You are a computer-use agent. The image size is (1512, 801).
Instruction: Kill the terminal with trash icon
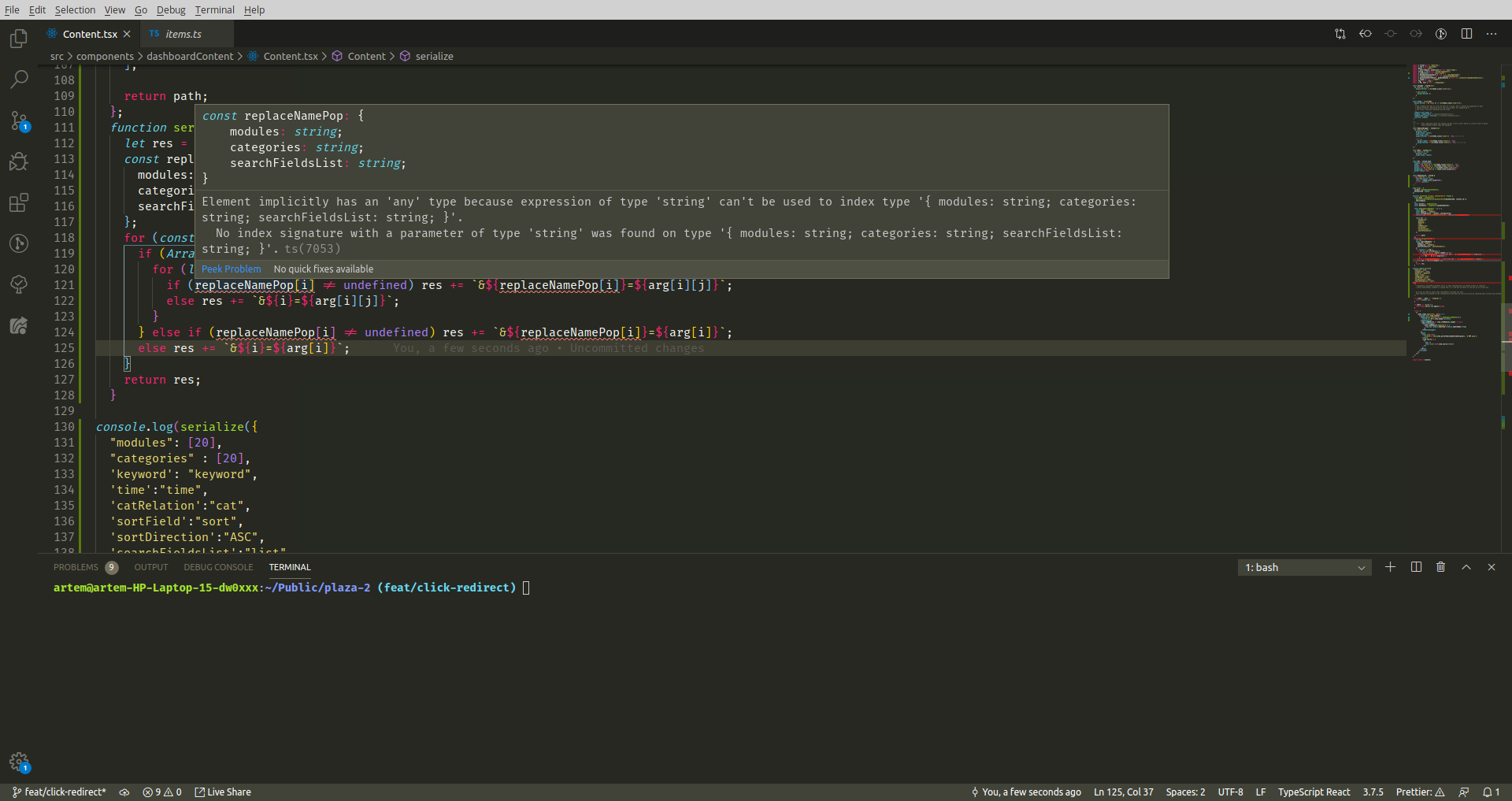coord(1441,567)
